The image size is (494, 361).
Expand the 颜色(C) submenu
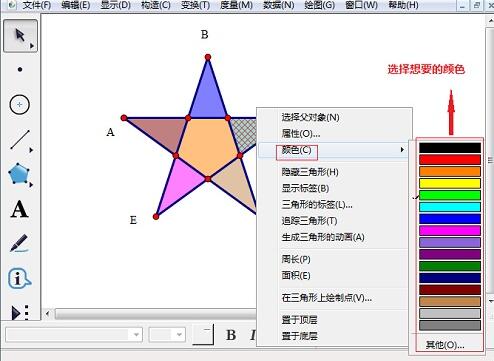(x=334, y=150)
